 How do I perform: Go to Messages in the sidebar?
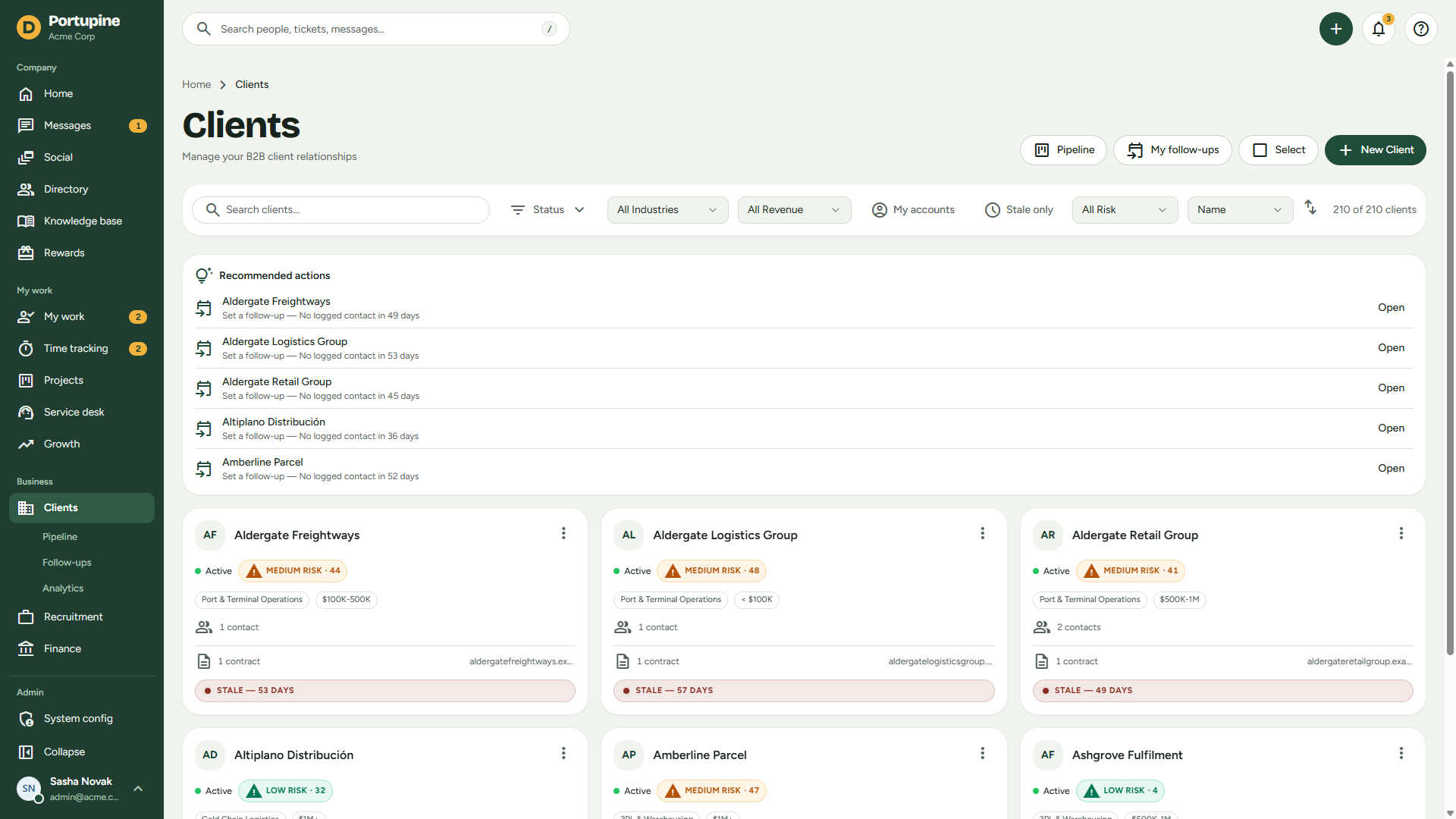[x=82, y=126]
